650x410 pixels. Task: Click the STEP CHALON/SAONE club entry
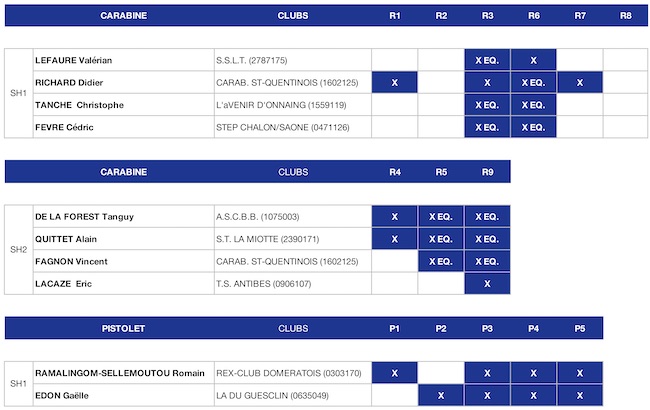[x=283, y=127]
